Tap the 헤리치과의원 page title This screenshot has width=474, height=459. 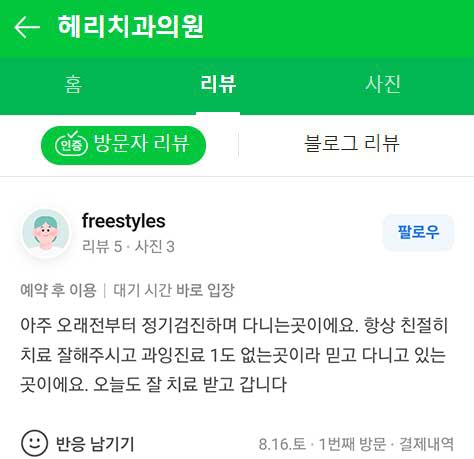click(x=131, y=27)
